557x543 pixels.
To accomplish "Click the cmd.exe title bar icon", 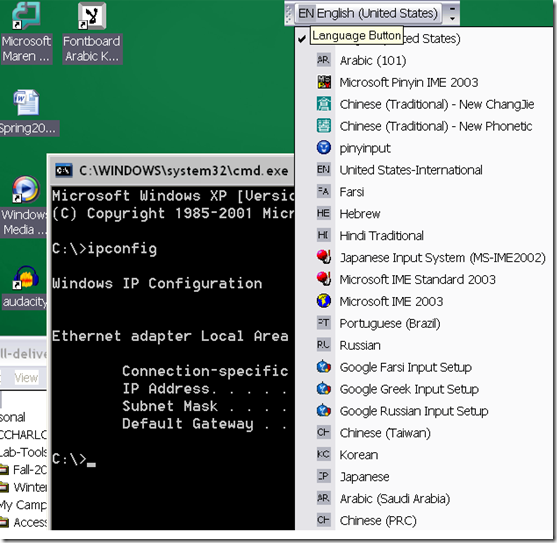I will 64,170.
